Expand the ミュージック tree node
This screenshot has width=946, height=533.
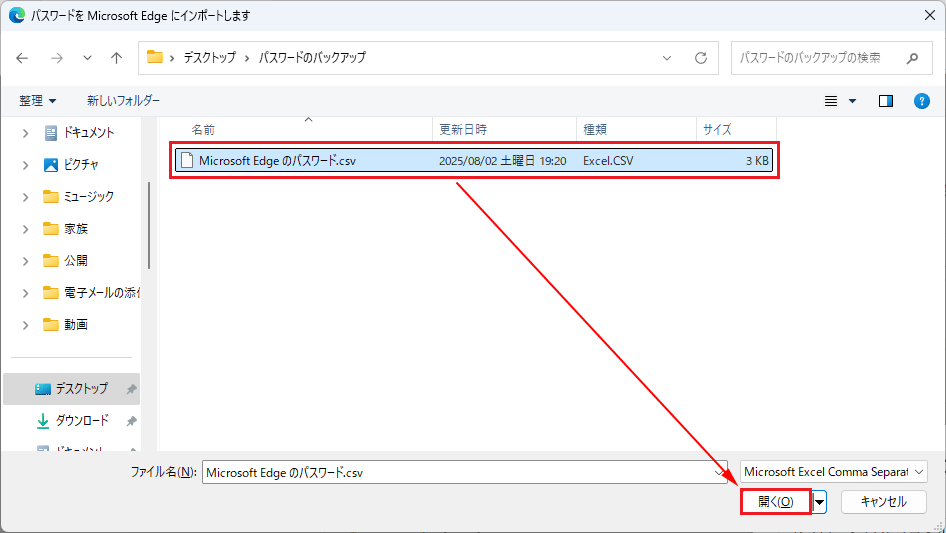25,197
